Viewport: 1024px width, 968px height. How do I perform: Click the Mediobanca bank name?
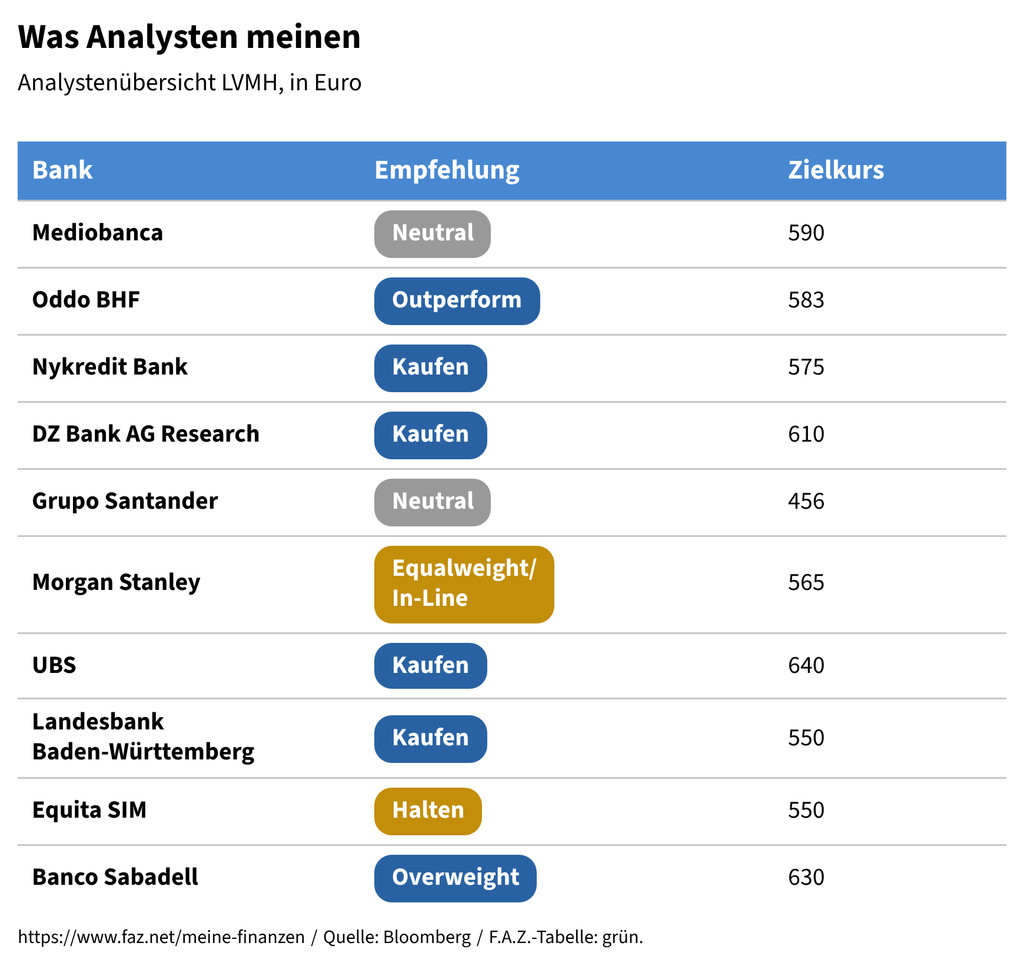97,233
